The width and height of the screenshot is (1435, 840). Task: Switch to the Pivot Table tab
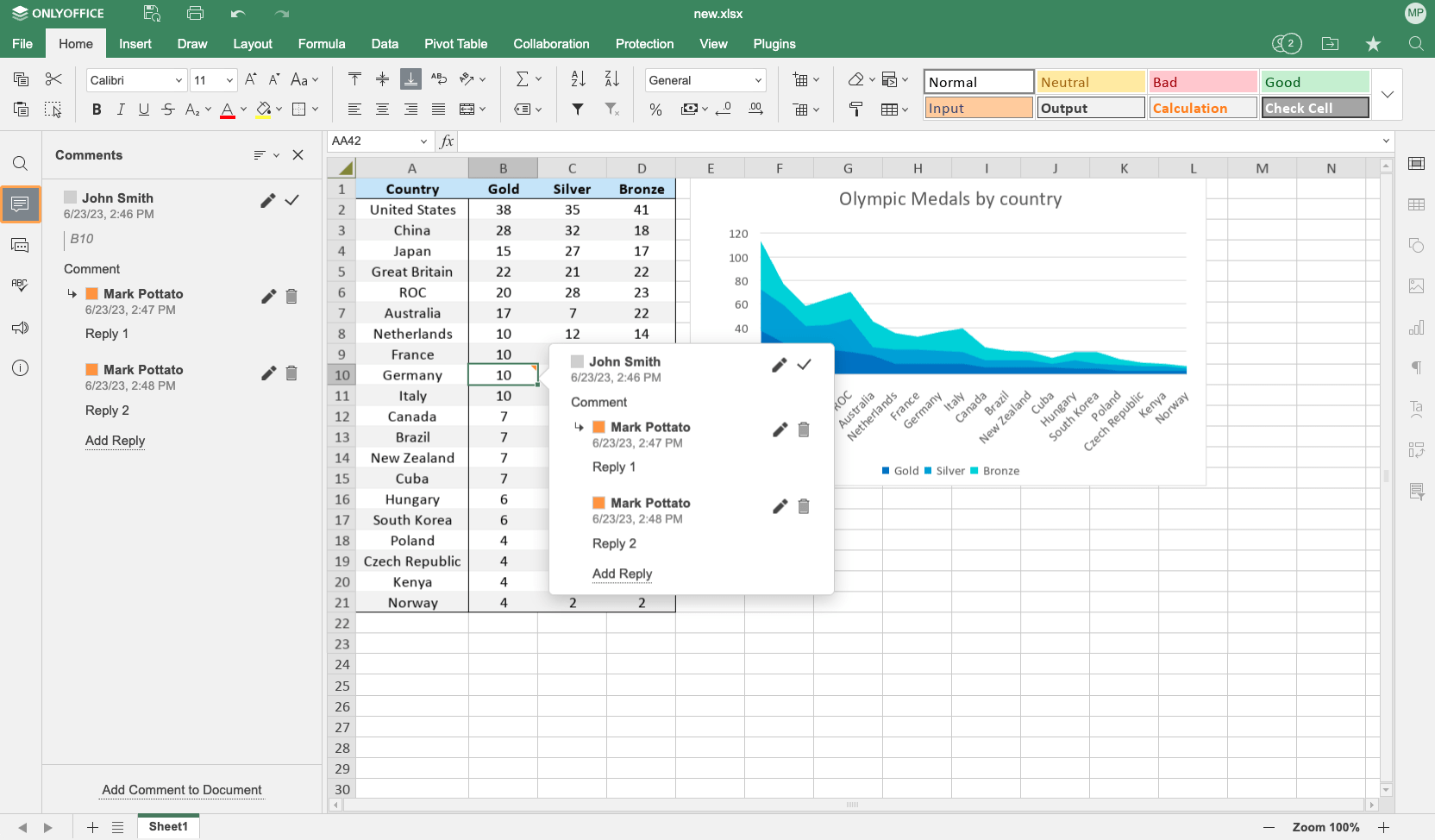pyautogui.click(x=455, y=44)
